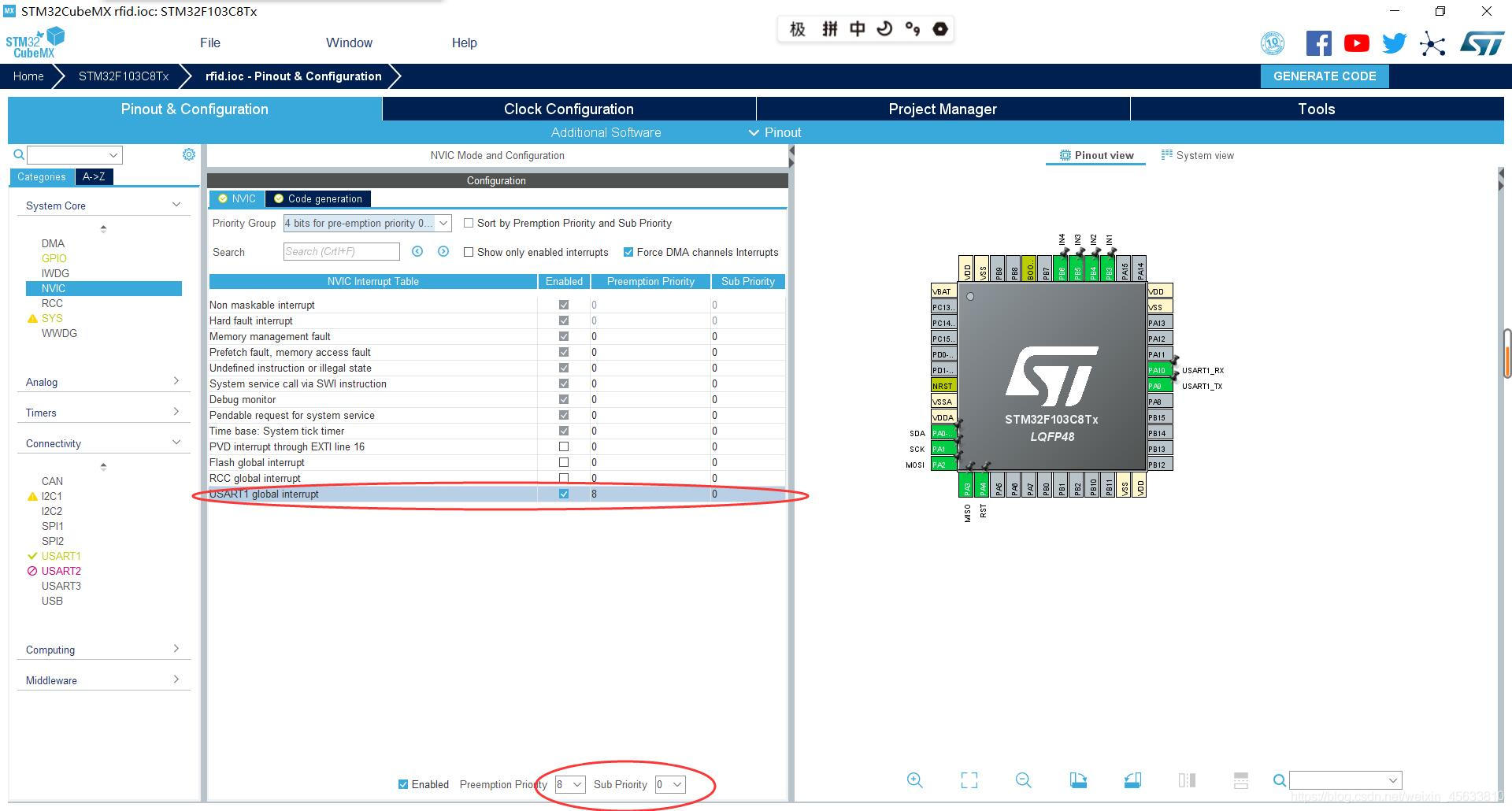
Task: Click the pin search combo box
Action: pyautogui.click(x=1345, y=780)
